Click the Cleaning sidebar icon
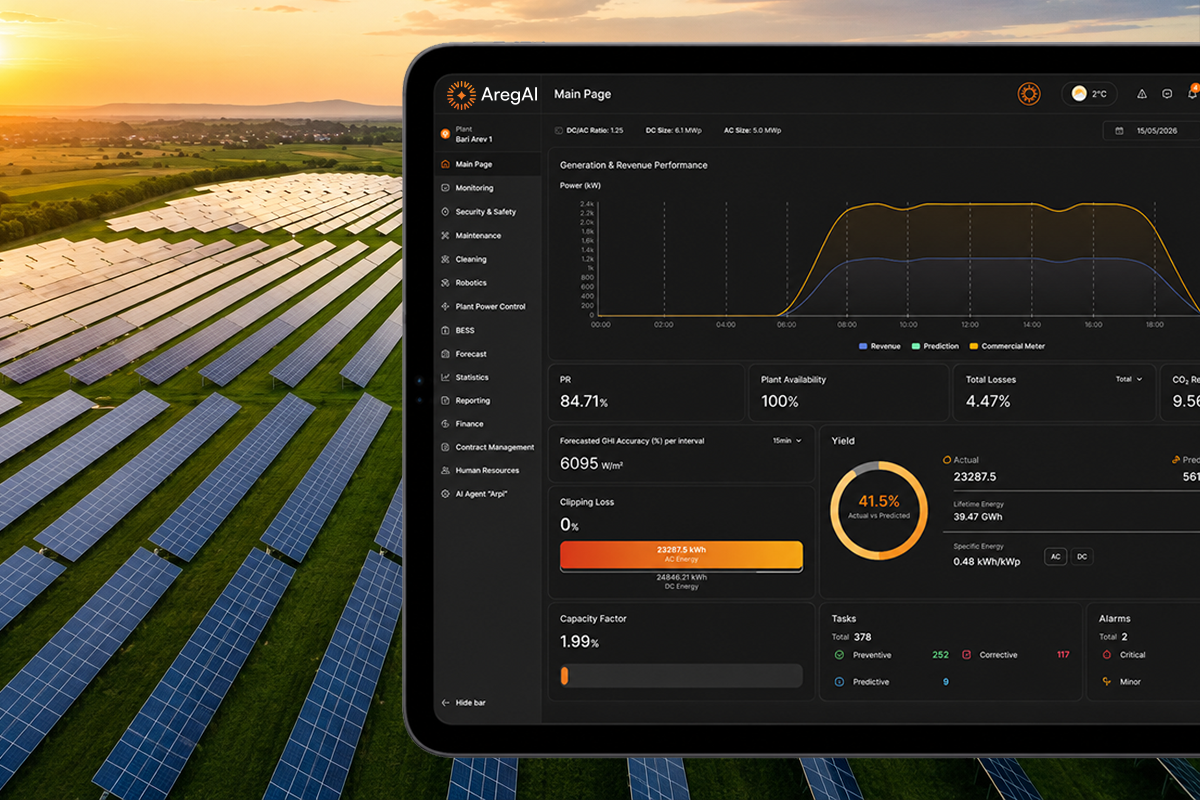The height and width of the screenshot is (800, 1200). [x=446, y=259]
